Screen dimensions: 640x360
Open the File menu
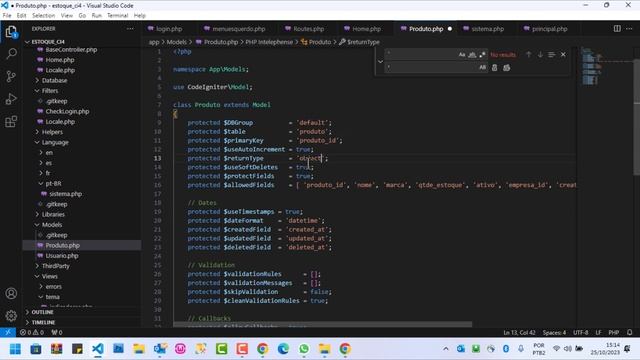point(7,16)
